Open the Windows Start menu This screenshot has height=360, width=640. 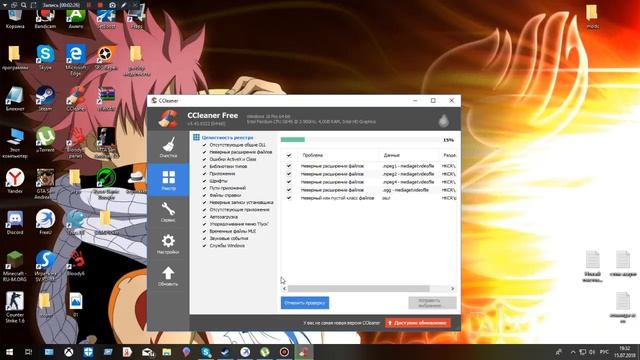[x=9, y=352]
